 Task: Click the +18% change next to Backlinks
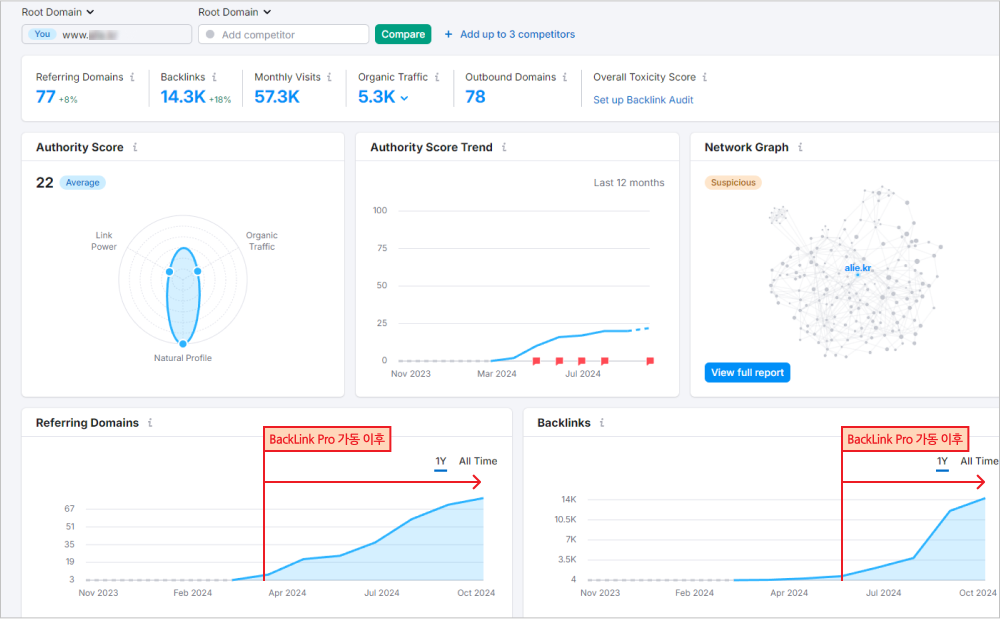click(x=220, y=100)
